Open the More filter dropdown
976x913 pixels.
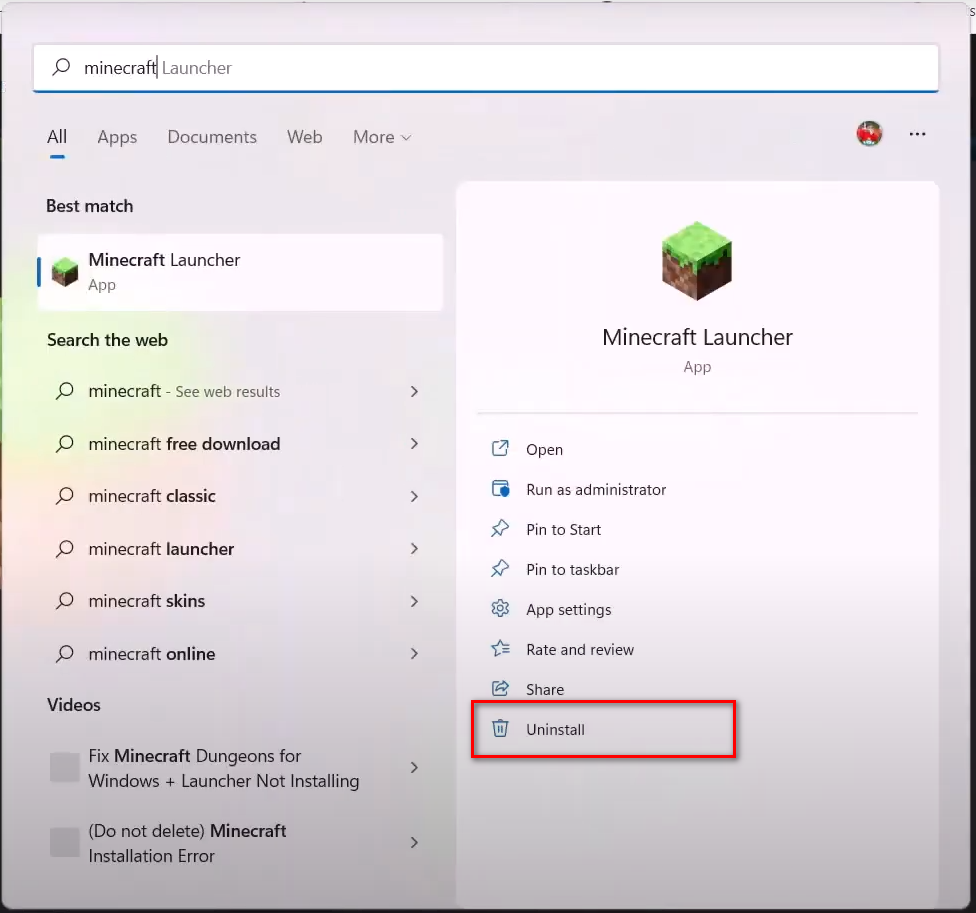pos(382,137)
